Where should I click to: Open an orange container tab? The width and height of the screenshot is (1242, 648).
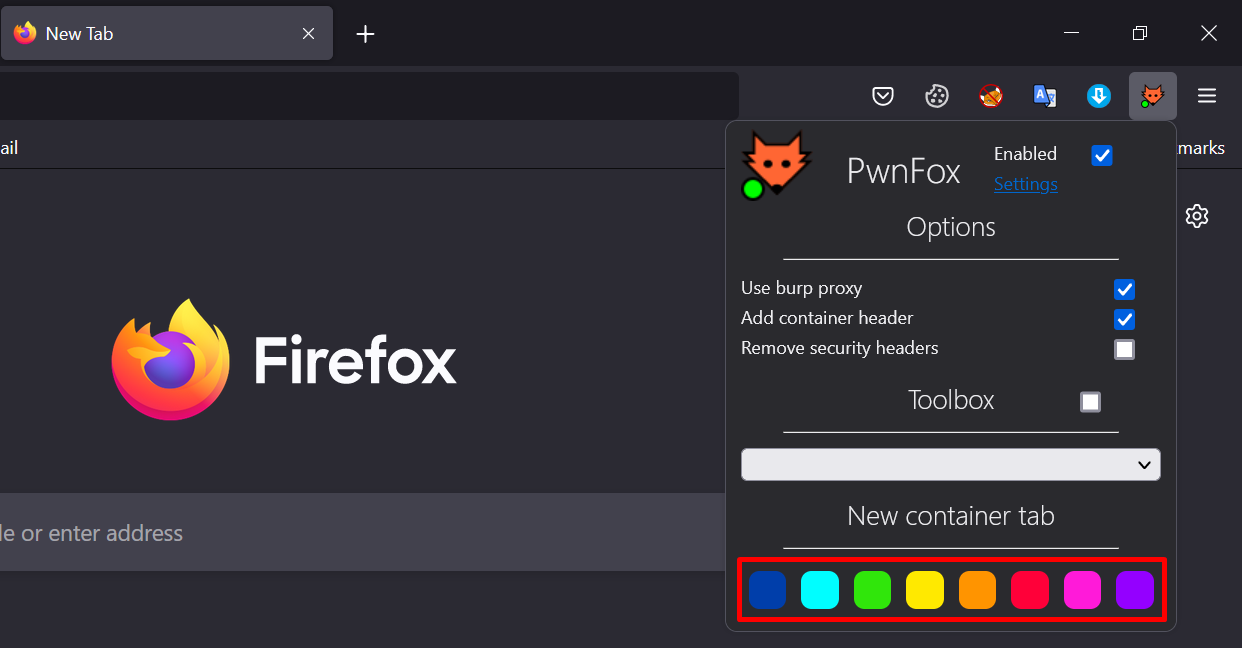[978, 590]
